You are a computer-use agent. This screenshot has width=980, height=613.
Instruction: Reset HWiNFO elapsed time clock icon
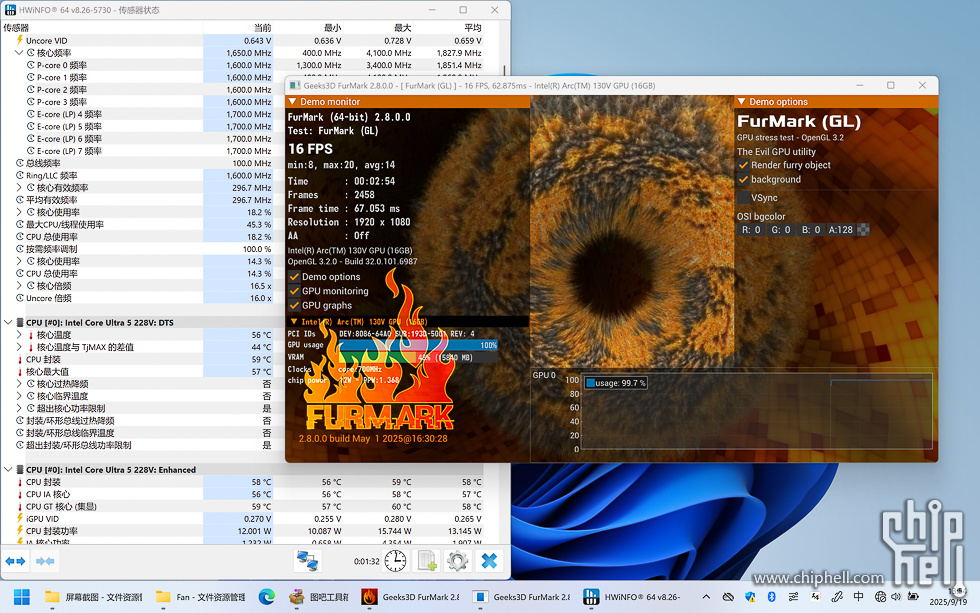pyautogui.click(x=395, y=561)
